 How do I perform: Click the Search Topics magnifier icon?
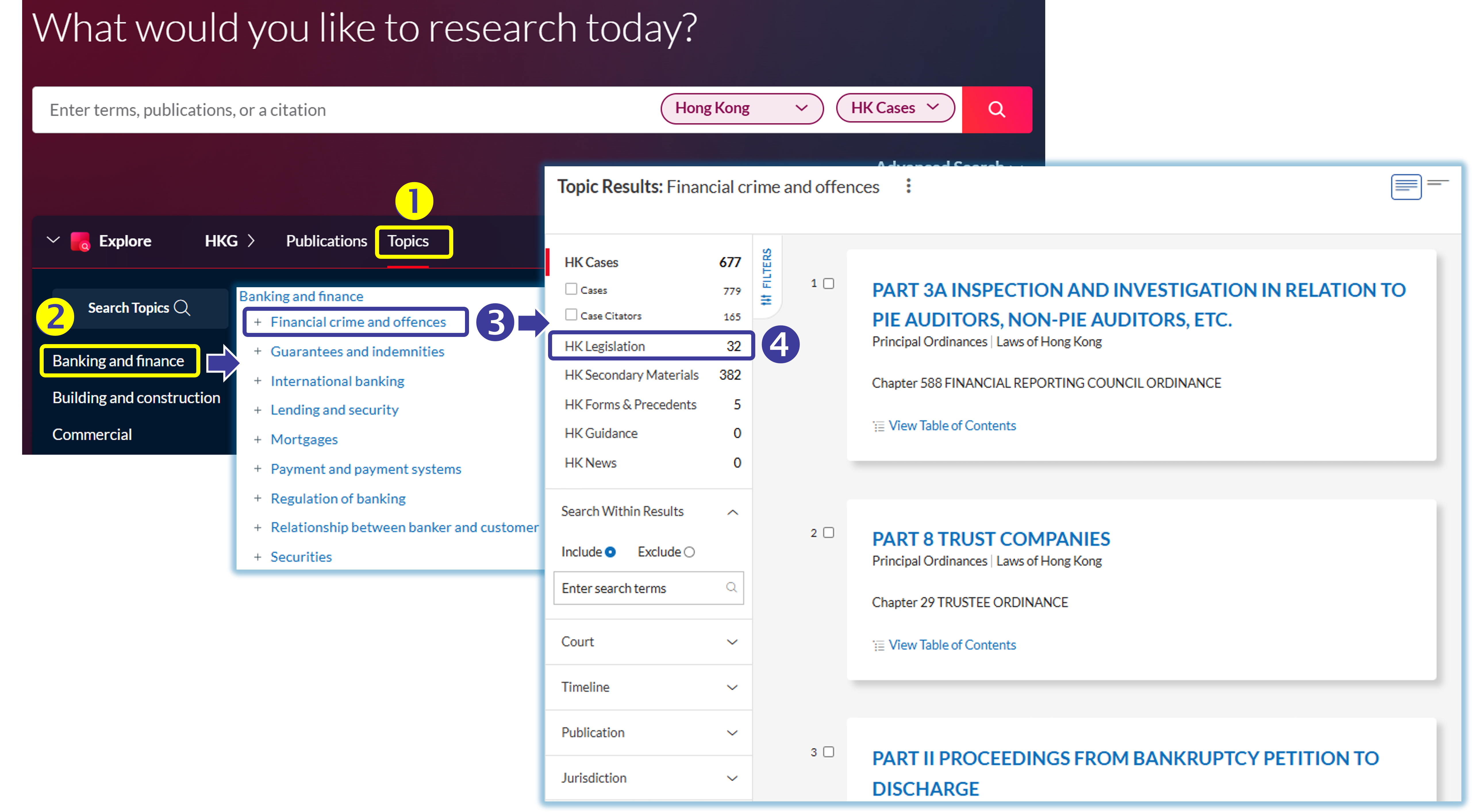[182, 308]
